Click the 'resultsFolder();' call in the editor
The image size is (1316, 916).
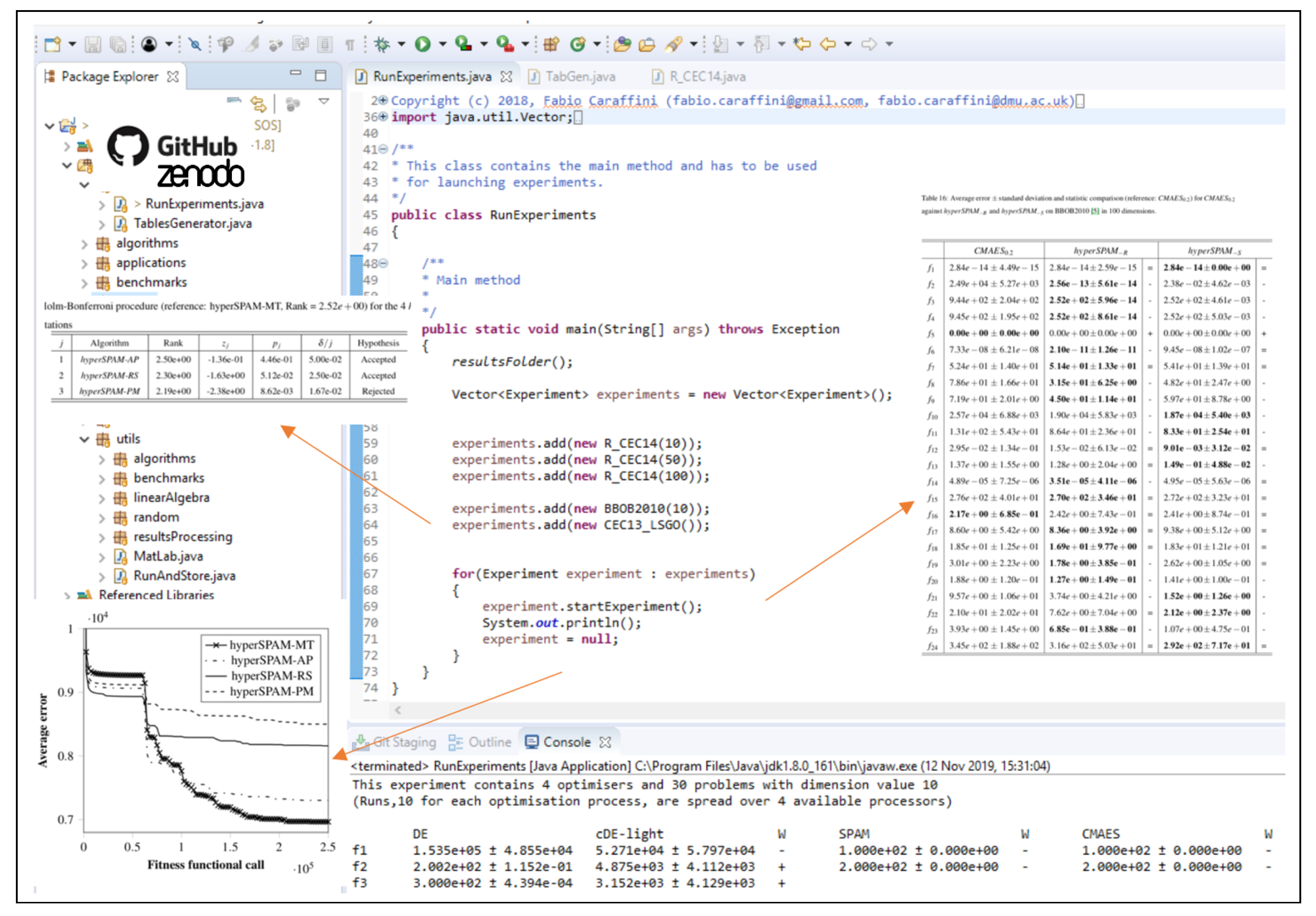click(x=512, y=362)
